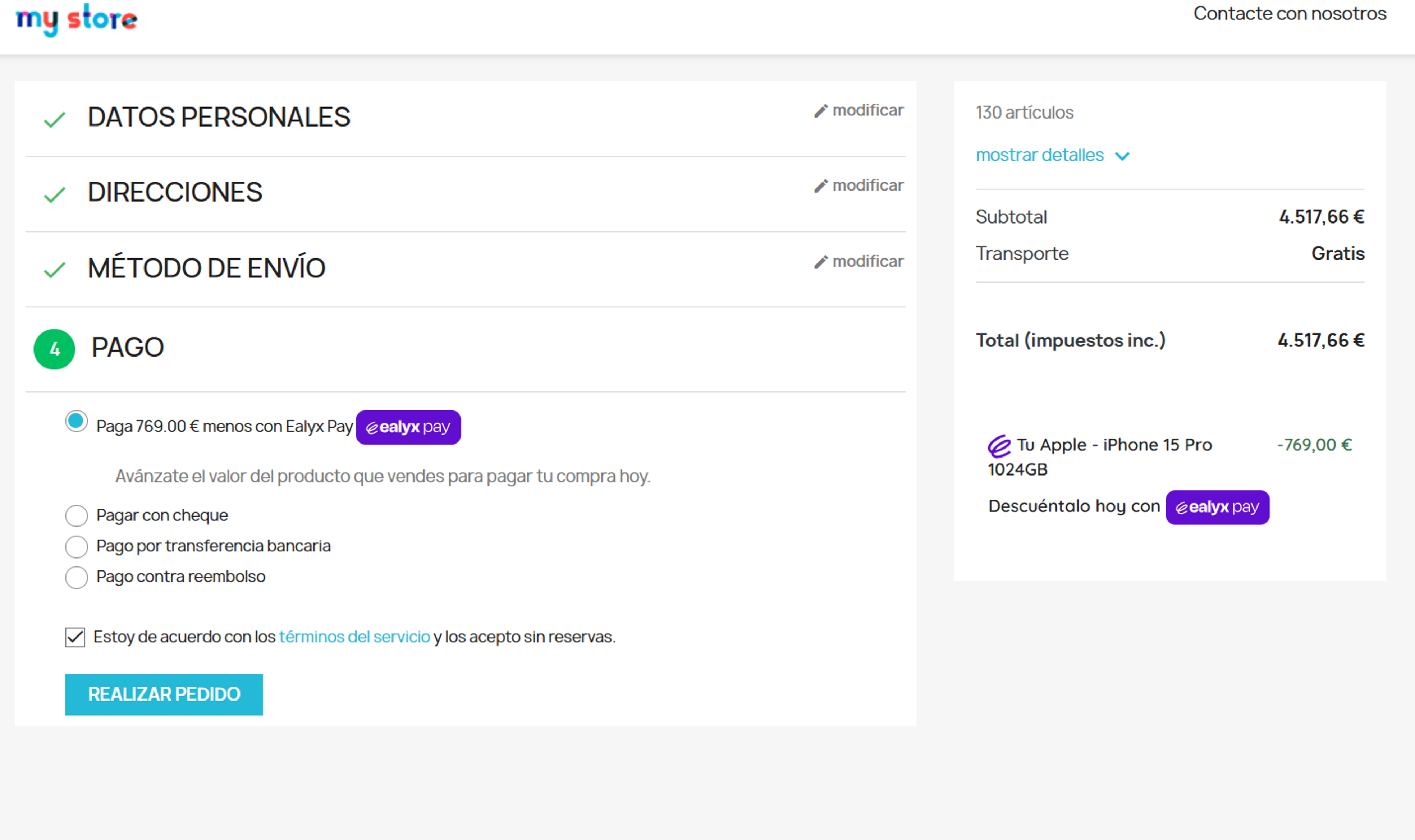This screenshot has height=840, width=1415.
Task: Click pencil icon in Método de Envío row
Action: [x=821, y=262]
